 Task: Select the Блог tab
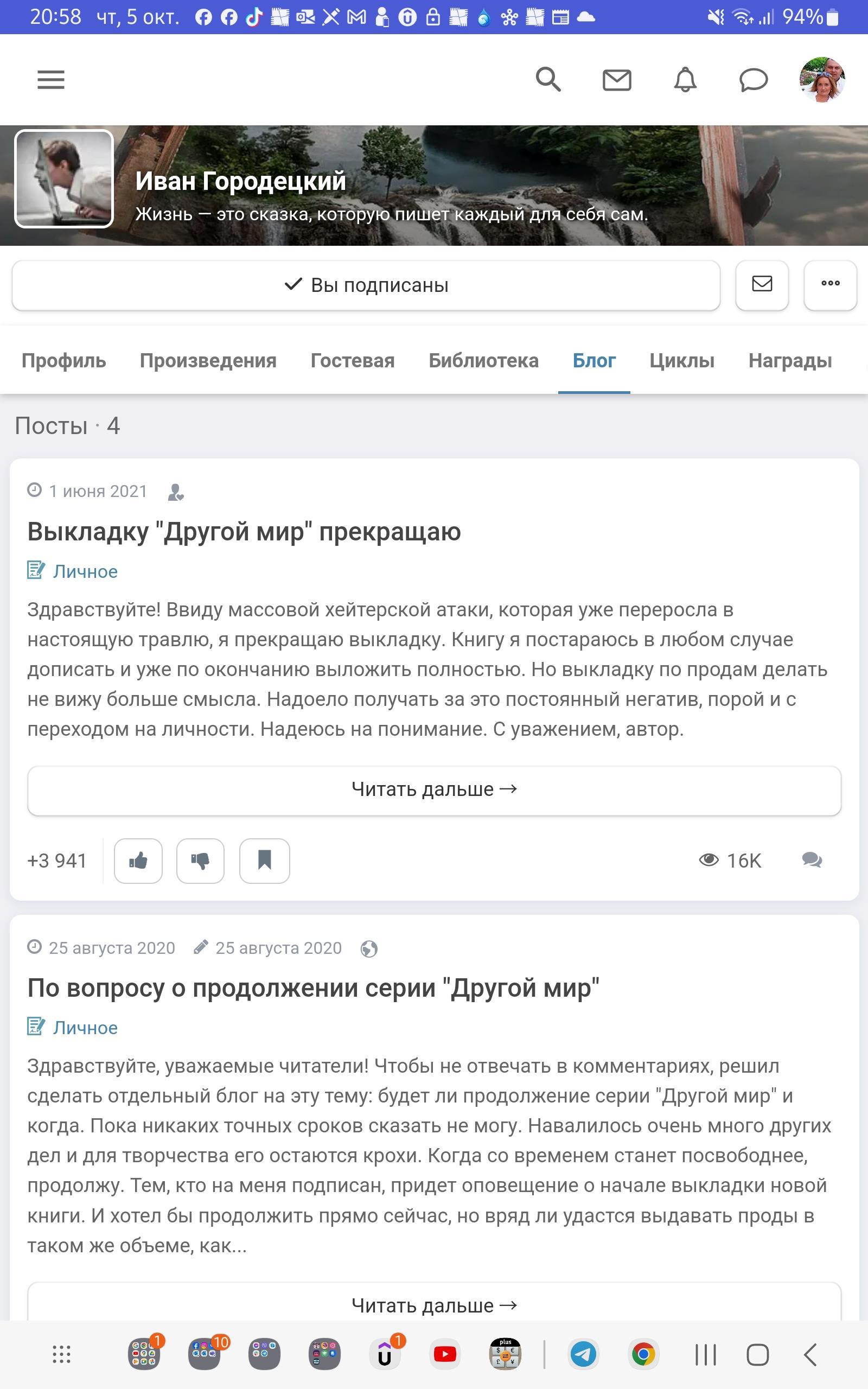point(594,360)
